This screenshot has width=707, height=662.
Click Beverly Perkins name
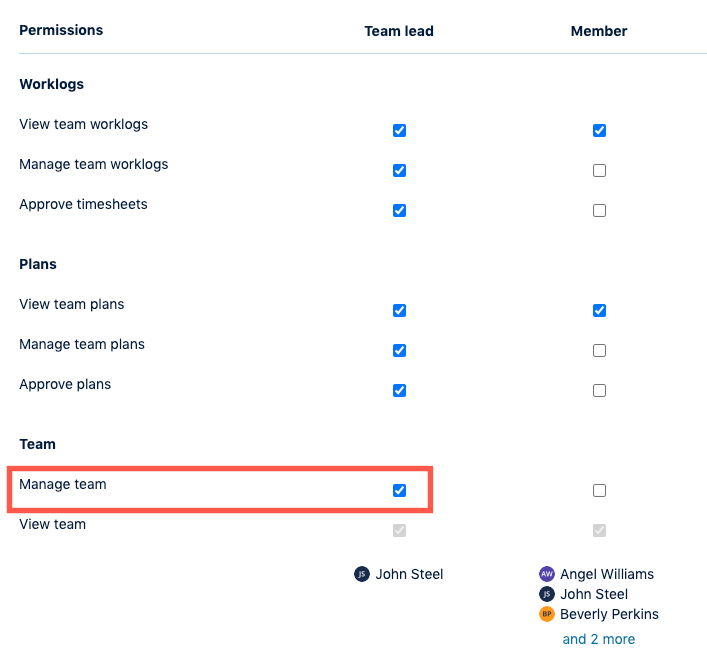click(609, 614)
